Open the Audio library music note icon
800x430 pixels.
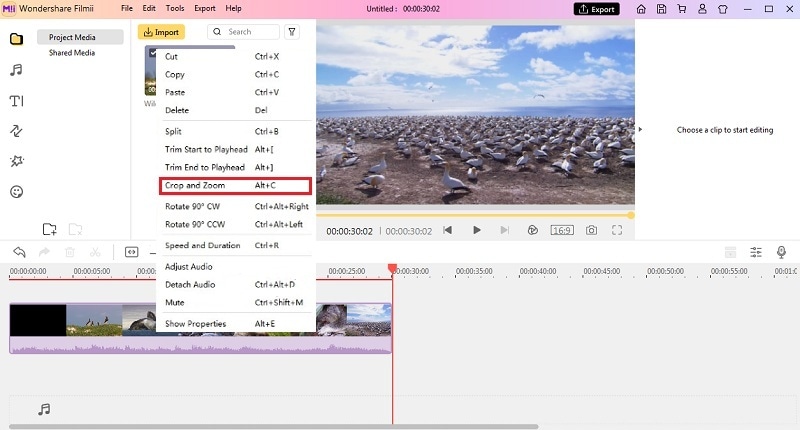tap(16, 70)
